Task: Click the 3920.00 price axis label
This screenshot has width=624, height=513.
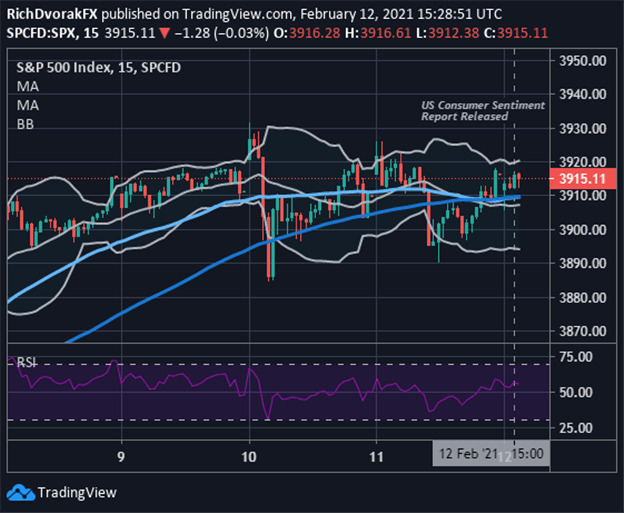Action: pos(583,162)
